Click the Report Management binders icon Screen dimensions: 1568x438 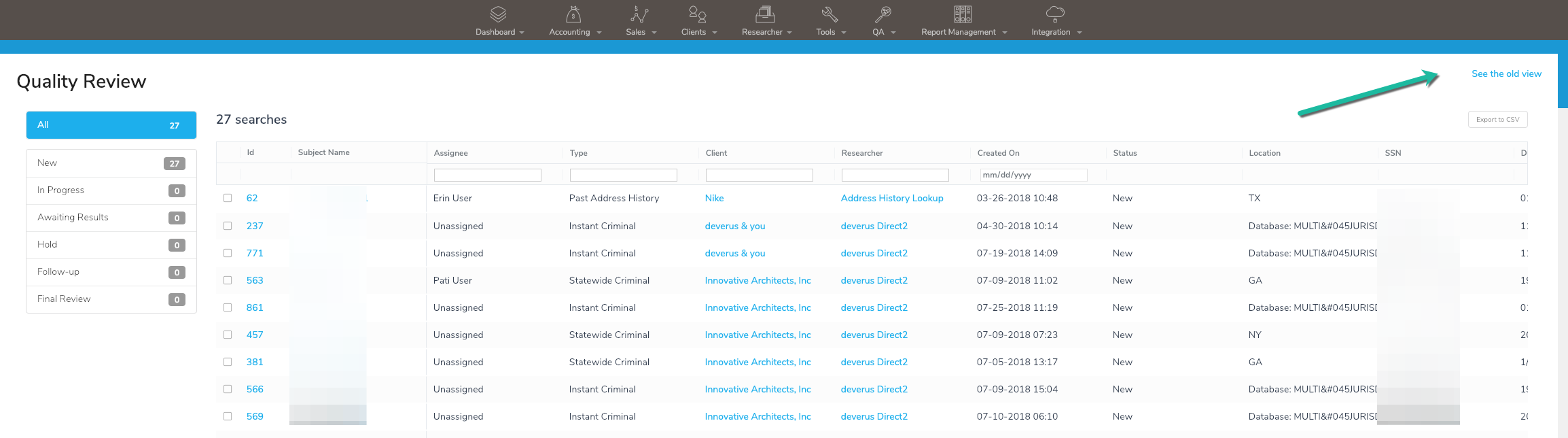click(x=963, y=14)
